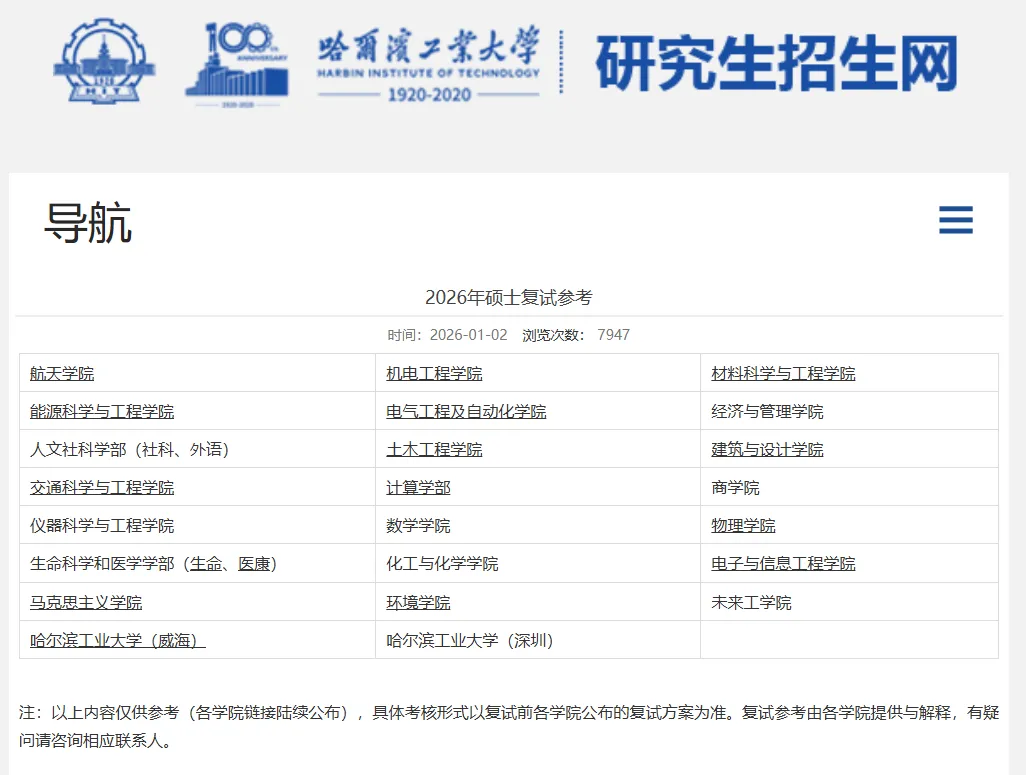Open the 材料科学与工程学院 link

tap(783, 374)
